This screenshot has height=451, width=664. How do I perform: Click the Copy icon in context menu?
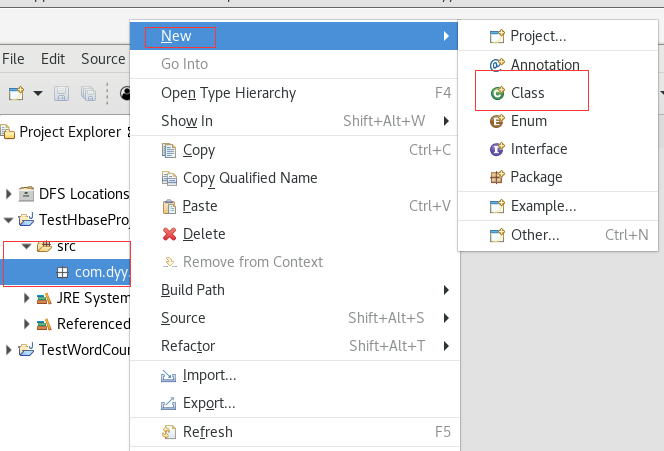pos(169,150)
